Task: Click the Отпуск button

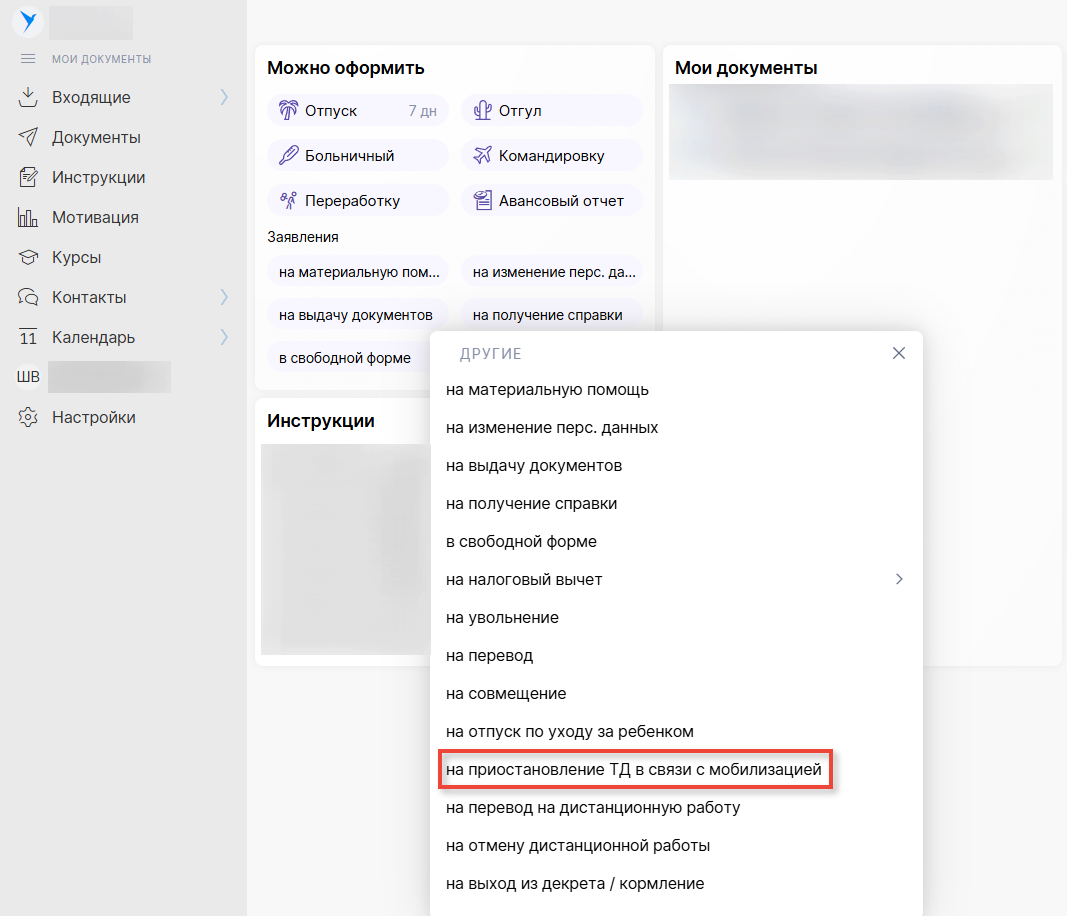Action: coord(357,111)
